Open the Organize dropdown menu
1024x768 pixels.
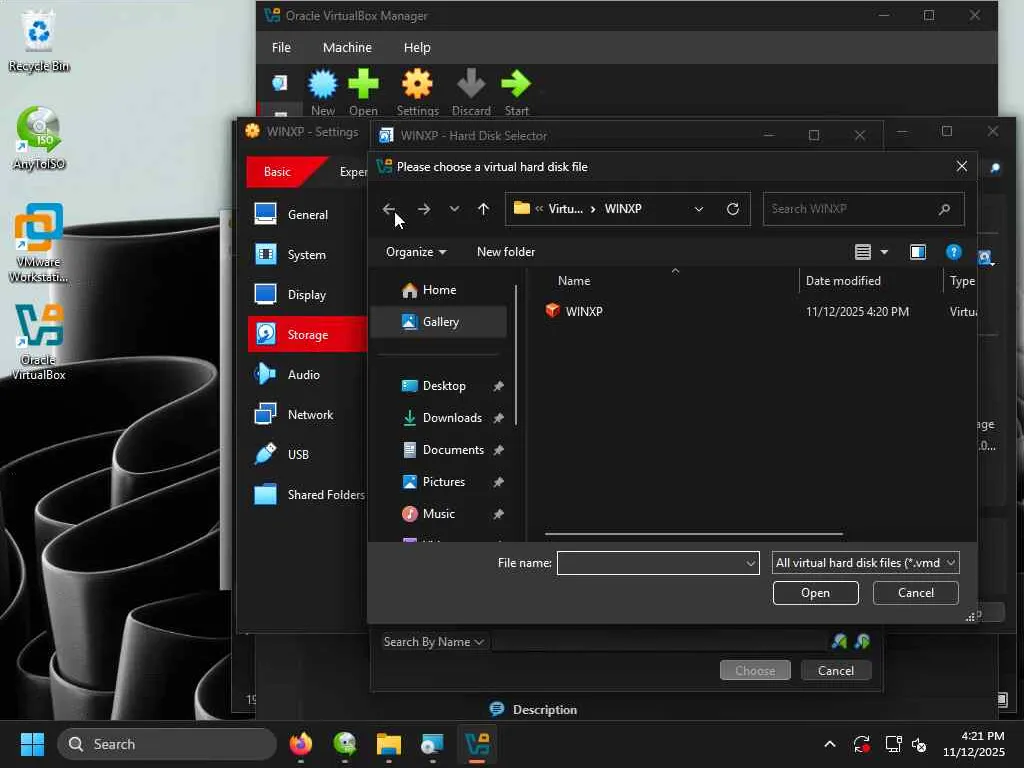click(x=416, y=252)
